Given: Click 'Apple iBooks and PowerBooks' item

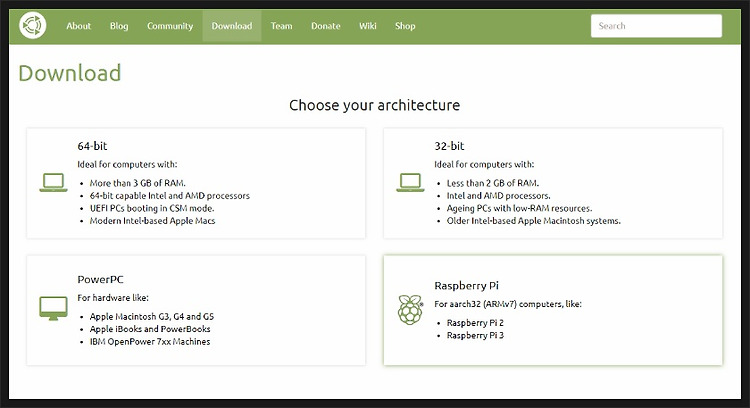Looking at the screenshot, I should tap(150, 329).
